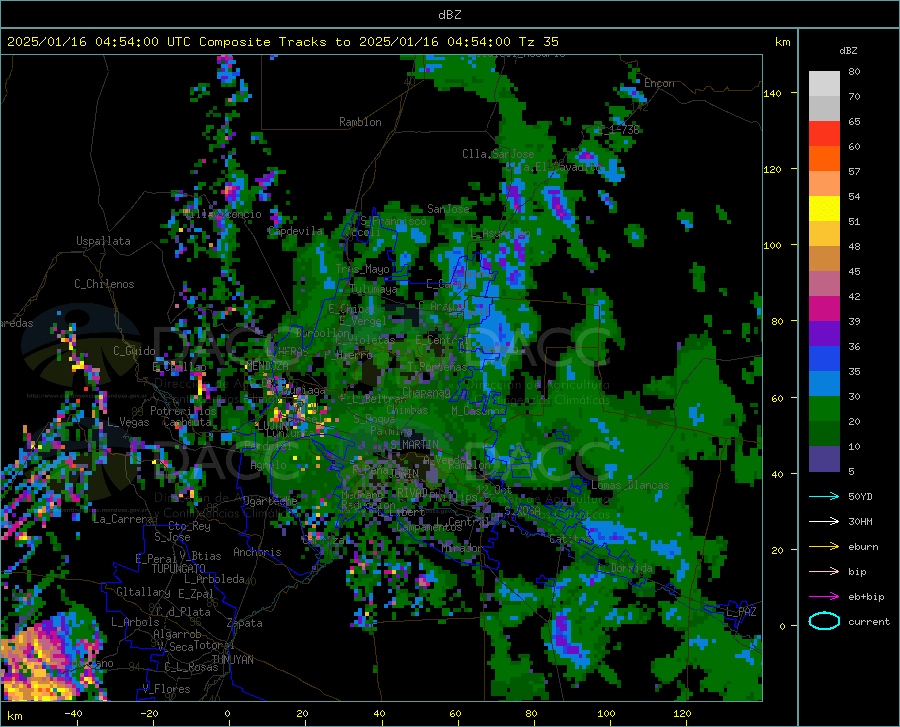Click the 'Mirador' place label
Viewport: 900px width, 727px height.
pos(461,549)
